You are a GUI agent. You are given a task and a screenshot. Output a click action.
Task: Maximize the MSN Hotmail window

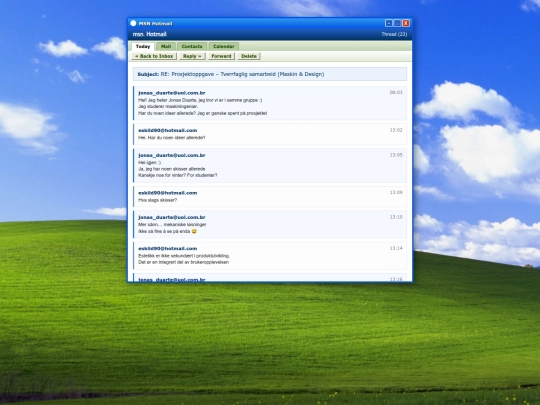[397, 23]
